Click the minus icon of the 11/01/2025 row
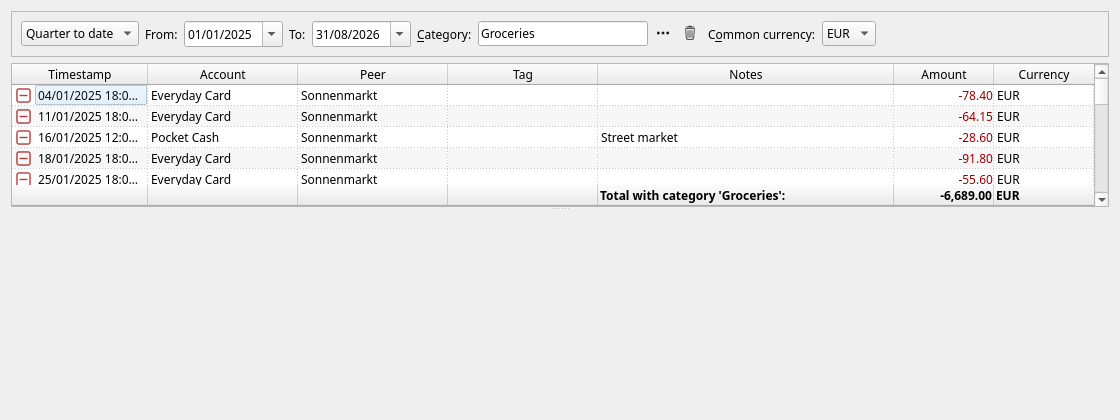Screen dimensions: 1120x420 (x=24, y=116)
